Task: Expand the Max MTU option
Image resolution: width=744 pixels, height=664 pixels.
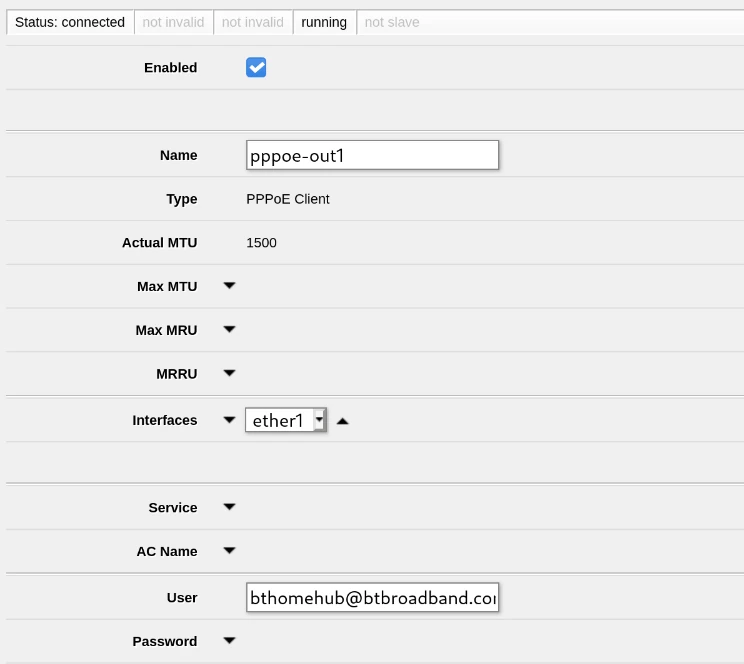Action: click(x=229, y=286)
